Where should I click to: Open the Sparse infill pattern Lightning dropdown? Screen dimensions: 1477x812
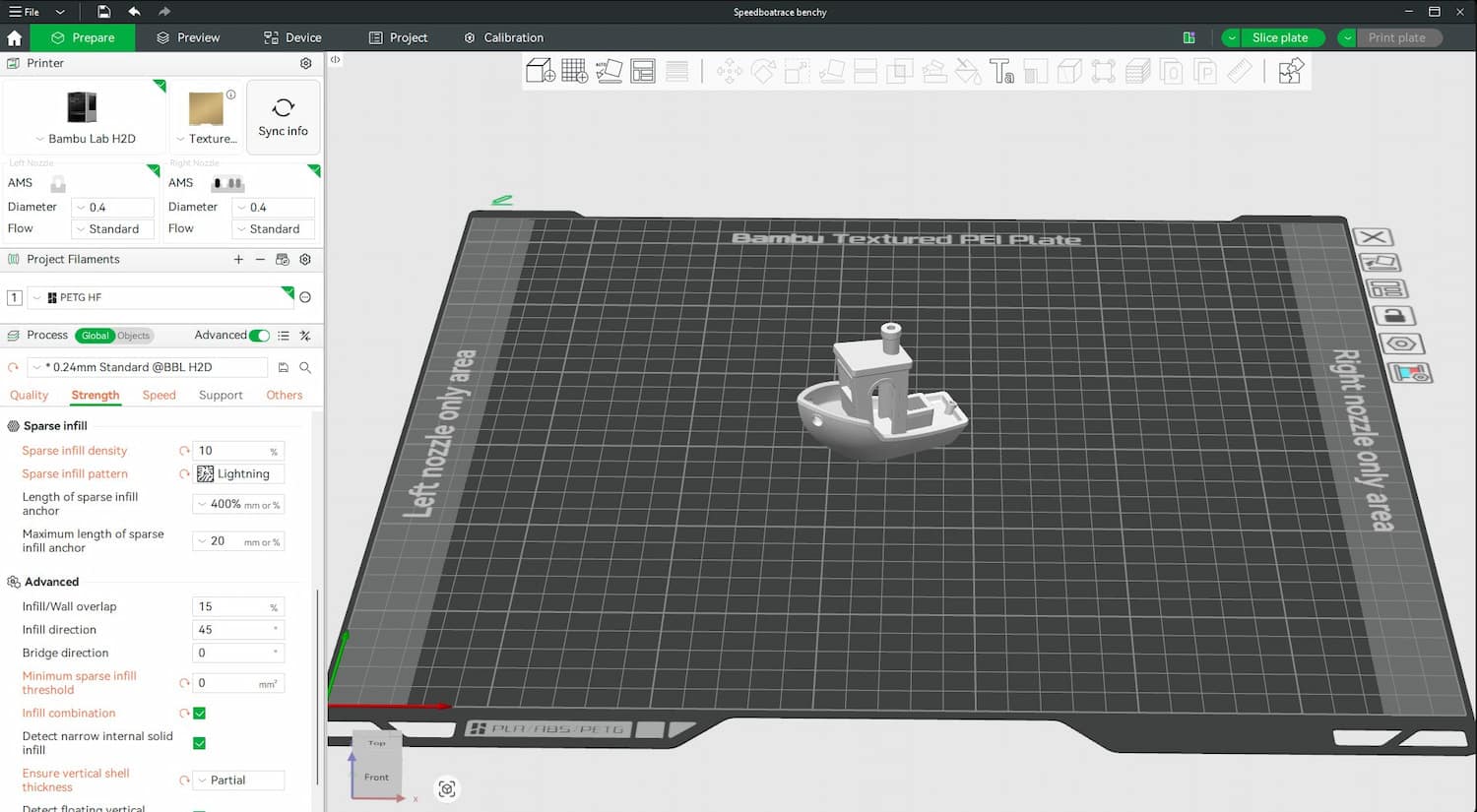[x=238, y=474]
